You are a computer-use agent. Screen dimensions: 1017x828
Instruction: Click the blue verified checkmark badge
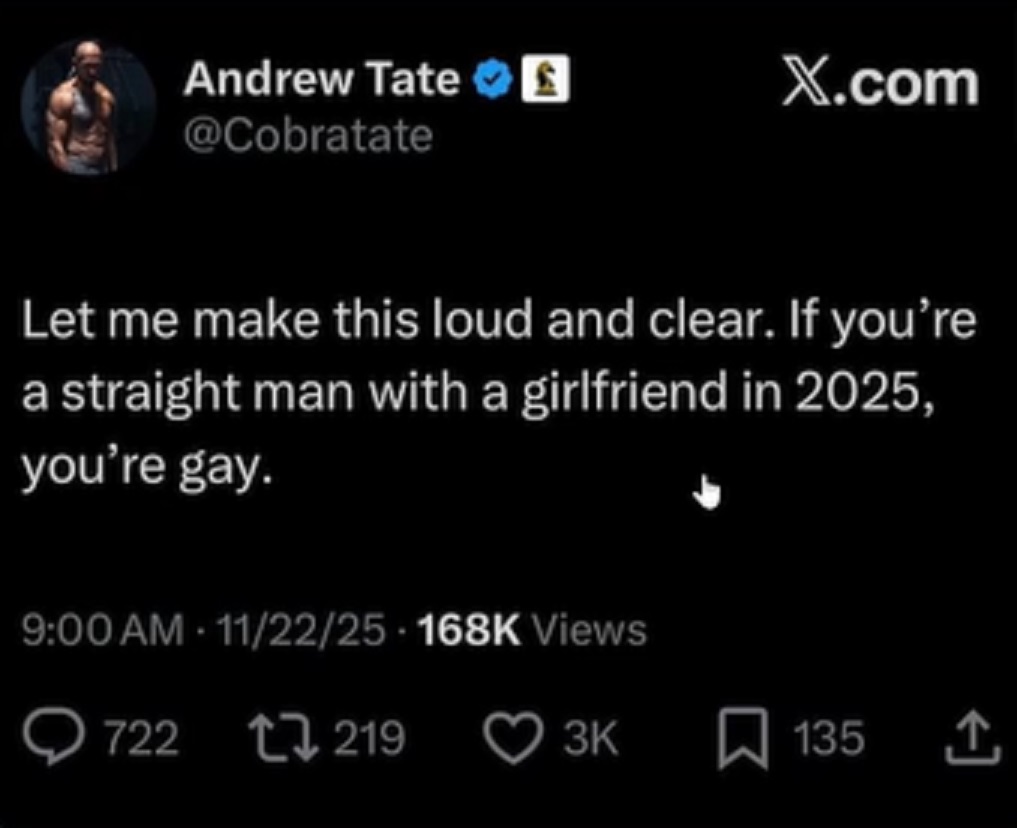click(494, 80)
